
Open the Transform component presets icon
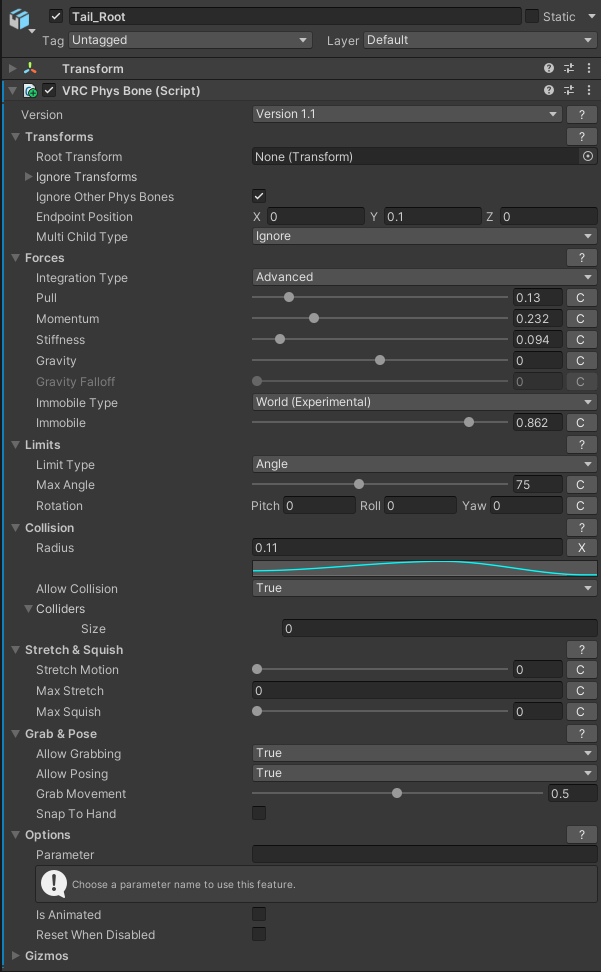tap(569, 69)
